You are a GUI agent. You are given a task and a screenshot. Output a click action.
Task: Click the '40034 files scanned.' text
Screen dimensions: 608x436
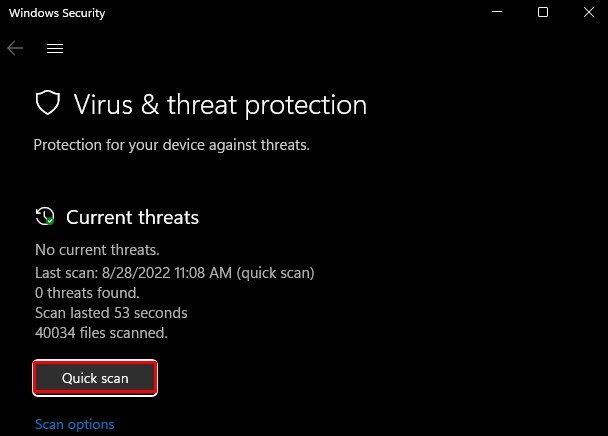[101, 333]
